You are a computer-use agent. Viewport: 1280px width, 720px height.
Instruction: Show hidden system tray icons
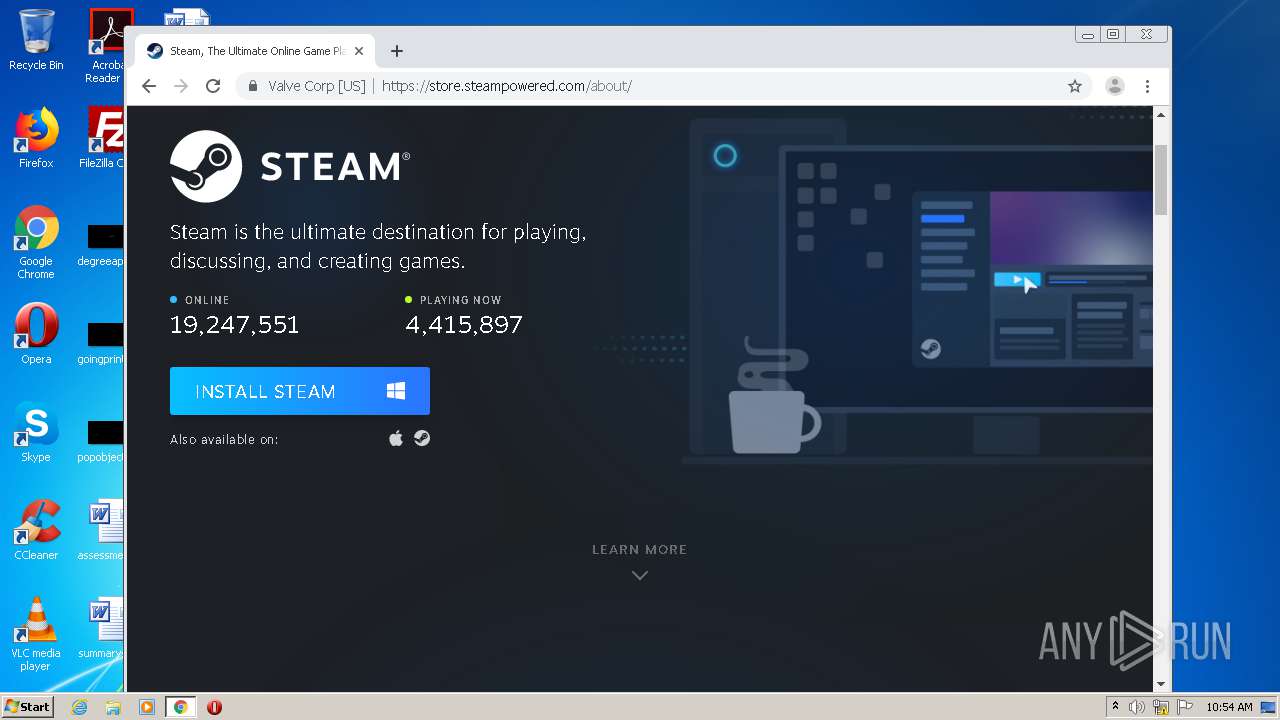[x=1116, y=707]
